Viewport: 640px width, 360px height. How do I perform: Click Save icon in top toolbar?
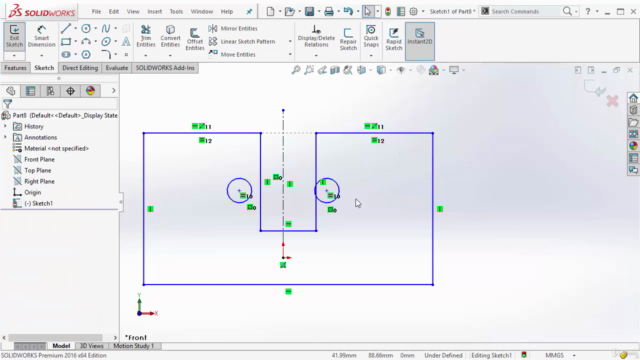click(309, 11)
